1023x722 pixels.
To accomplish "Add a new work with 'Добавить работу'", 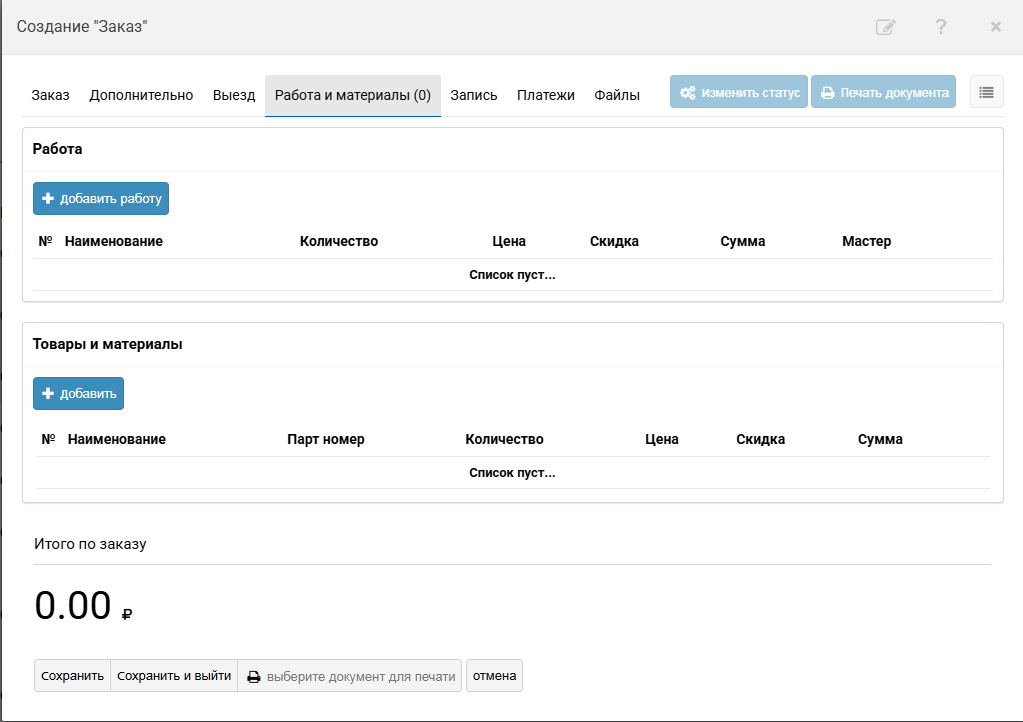I will [x=101, y=199].
